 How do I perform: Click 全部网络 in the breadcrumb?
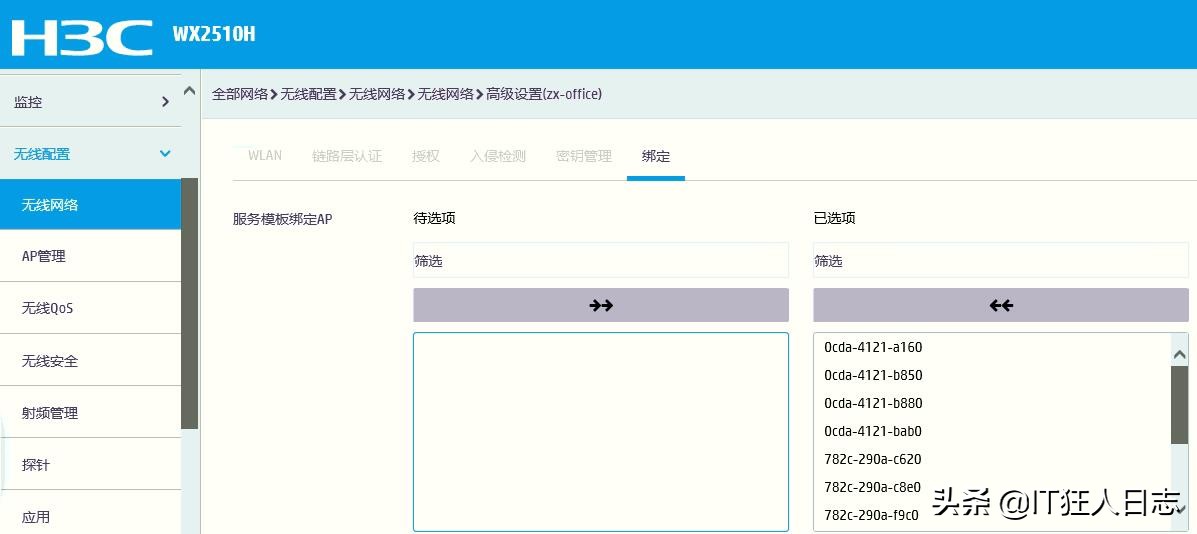click(x=240, y=94)
